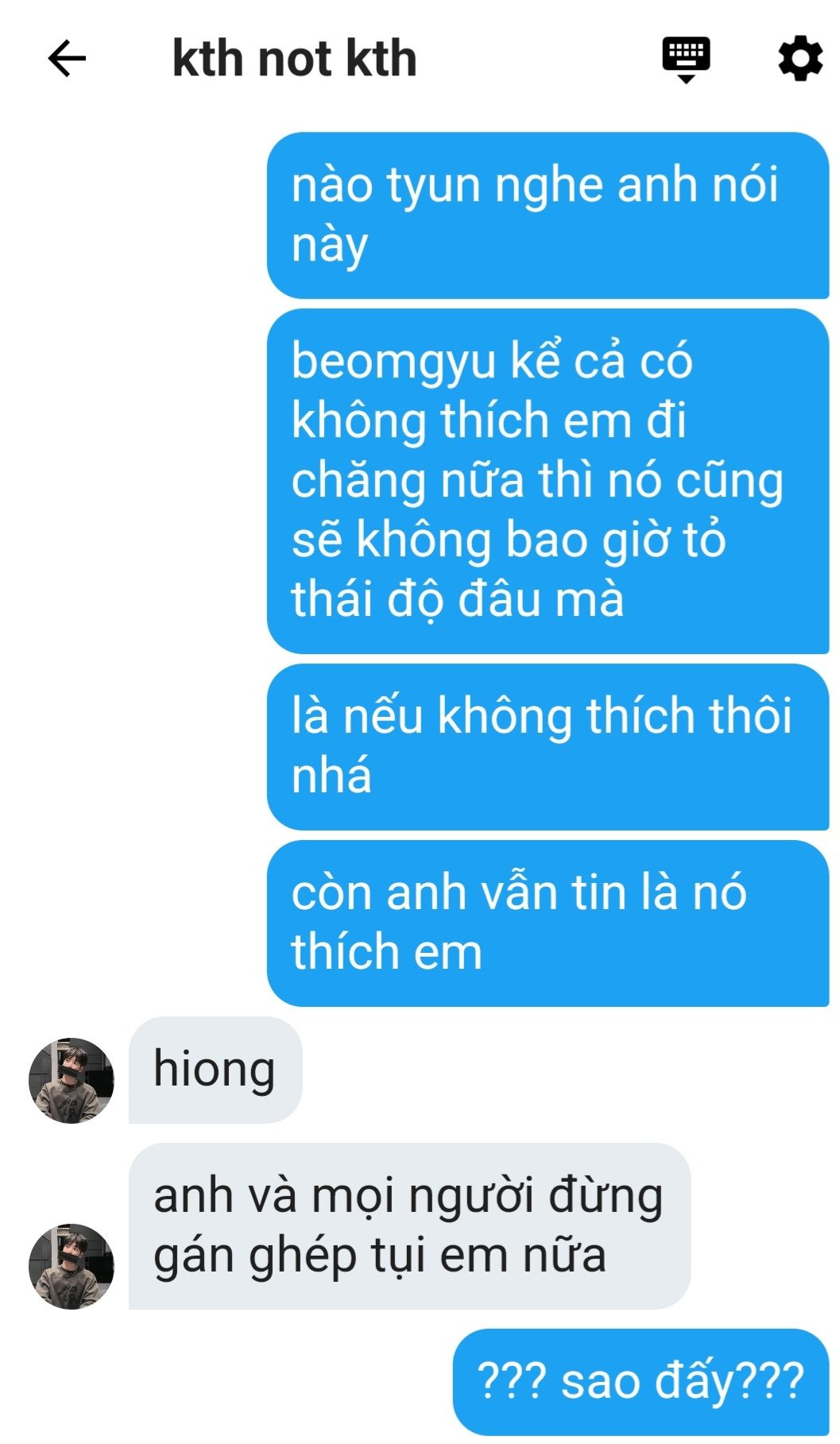This screenshot has height=1444, width=840.
Task: Tap the 'đừng gán ghép tụi em nữa' message
Action: 409,1226
